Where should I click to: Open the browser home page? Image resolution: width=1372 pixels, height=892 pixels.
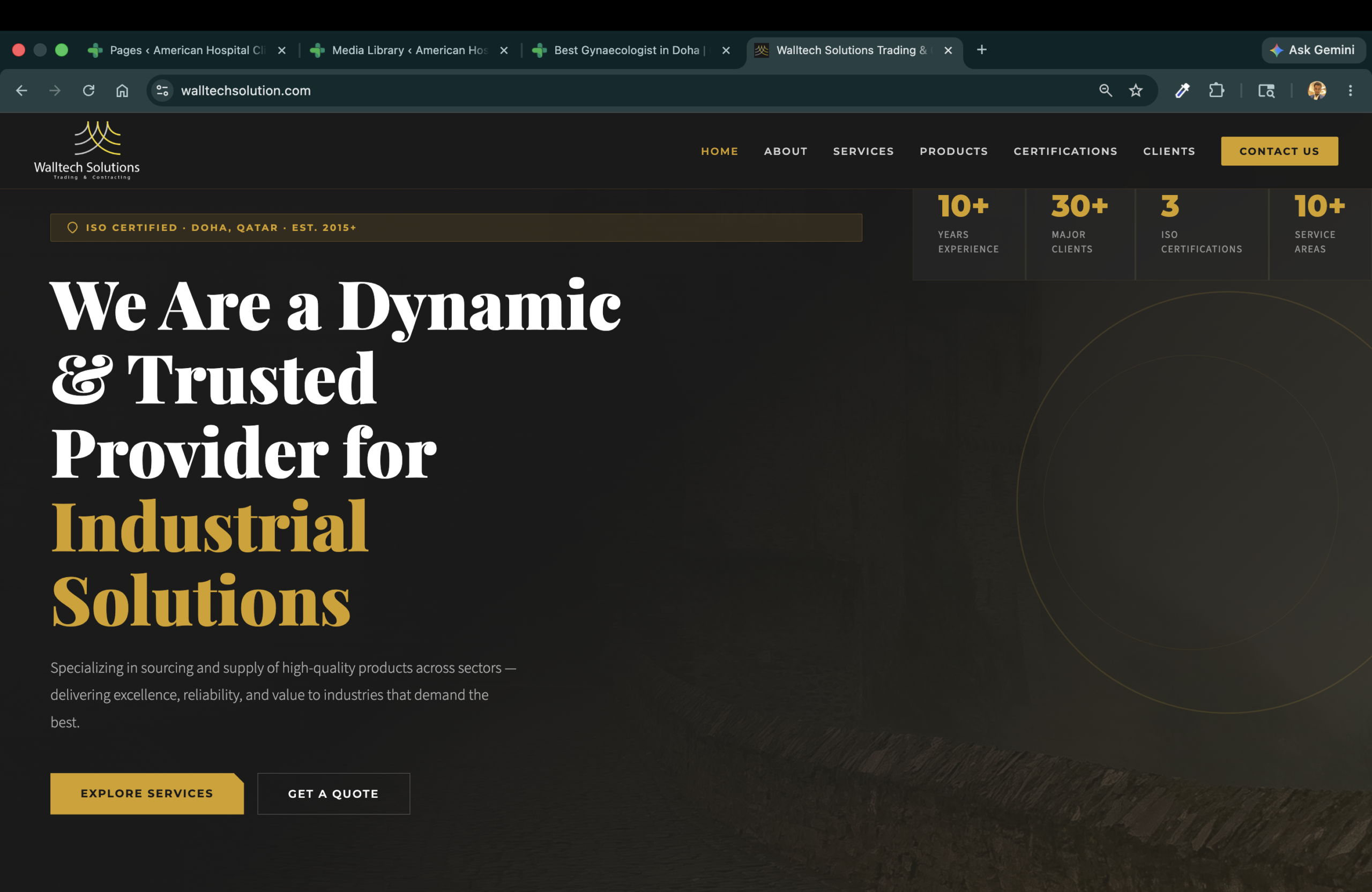[122, 91]
